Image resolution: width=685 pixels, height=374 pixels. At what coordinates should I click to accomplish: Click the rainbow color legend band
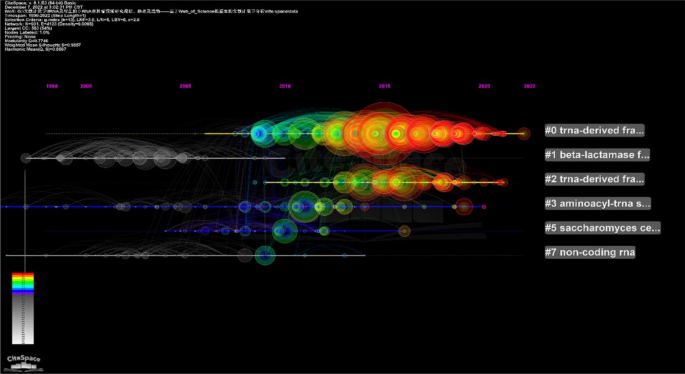click(x=23, y=283)
